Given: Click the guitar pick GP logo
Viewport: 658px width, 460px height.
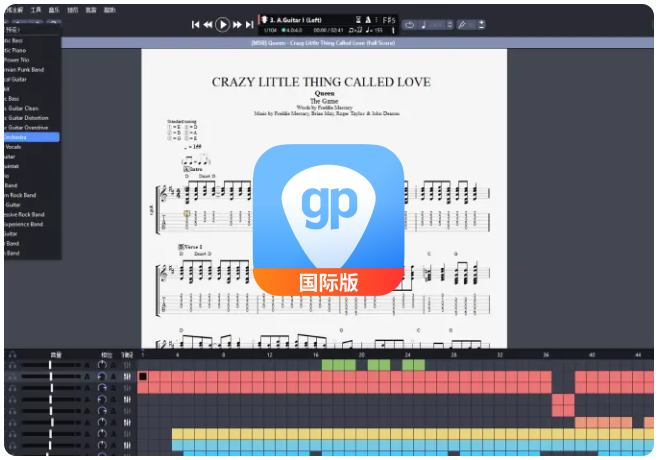Looking at the screenshot, I should click(329, 217).
